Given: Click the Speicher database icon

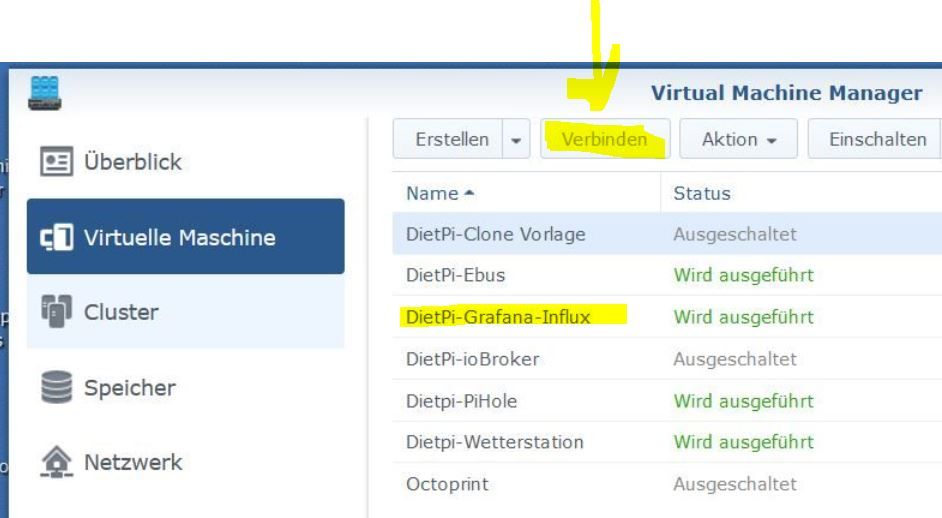Looking at the screenshot, I should pos(56,387).
